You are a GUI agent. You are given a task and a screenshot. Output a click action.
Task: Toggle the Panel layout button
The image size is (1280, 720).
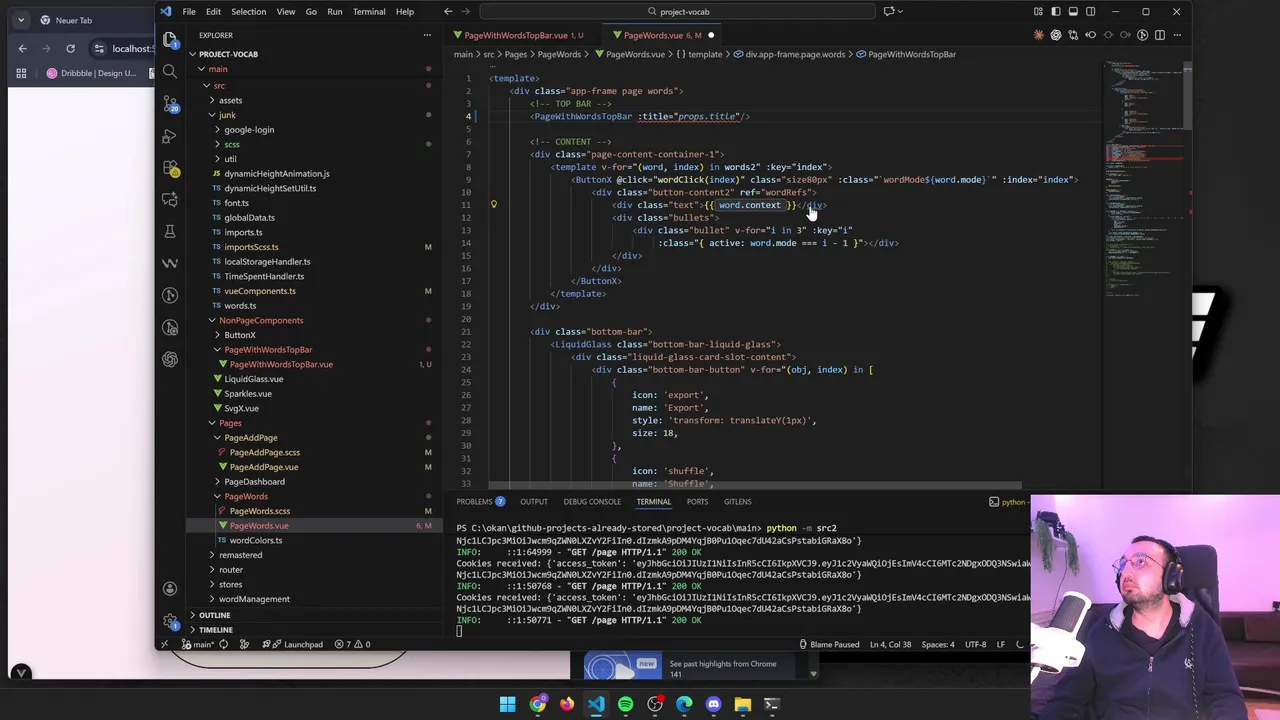click(x=1073, y=11)
